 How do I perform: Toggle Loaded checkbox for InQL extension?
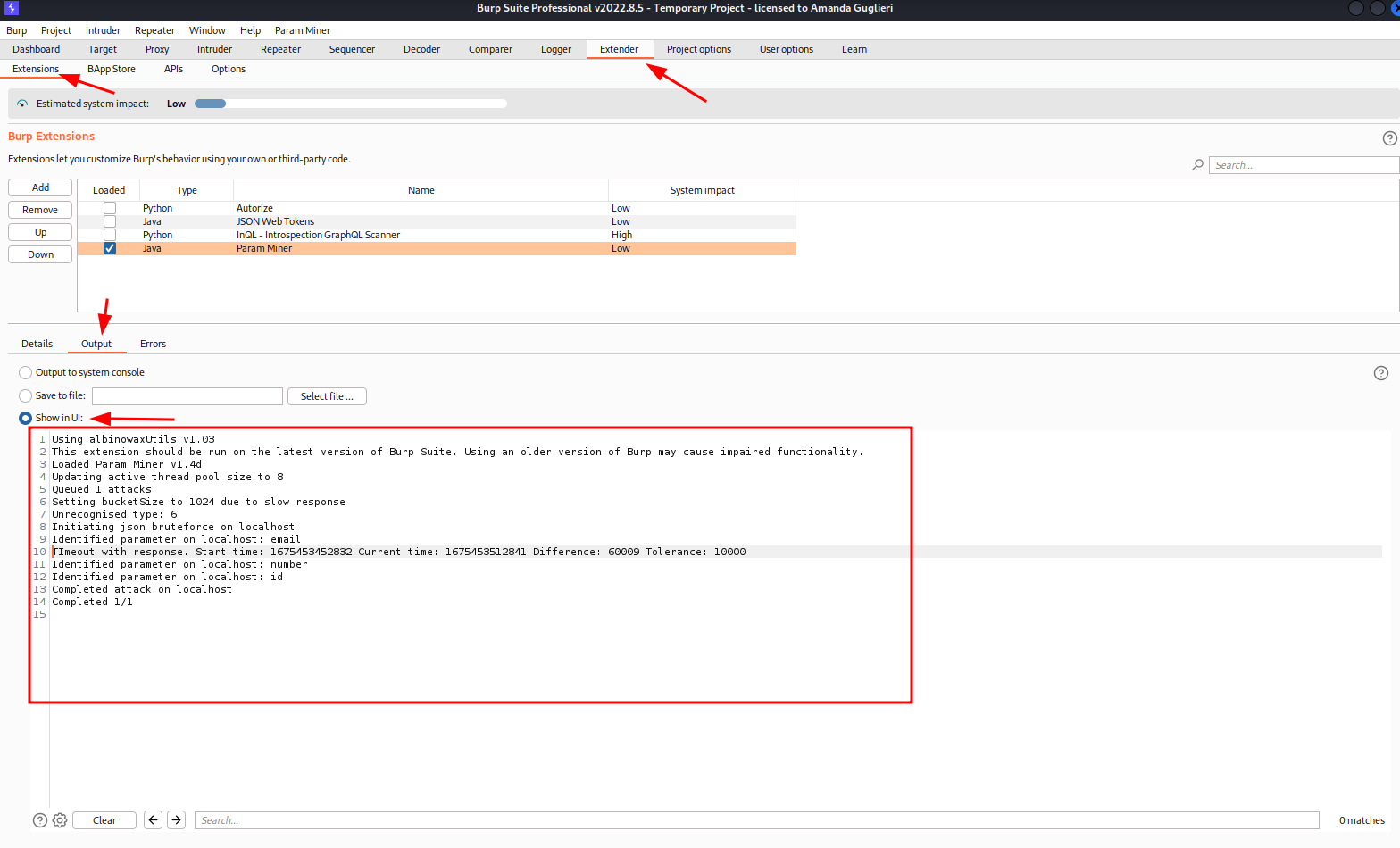pos(110,235)
